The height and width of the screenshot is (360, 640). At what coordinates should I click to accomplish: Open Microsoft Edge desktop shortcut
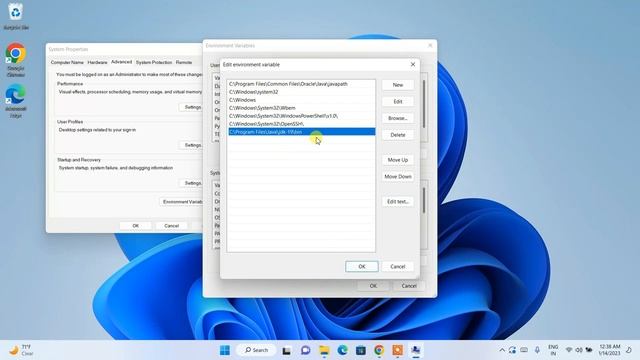(16, 100)
